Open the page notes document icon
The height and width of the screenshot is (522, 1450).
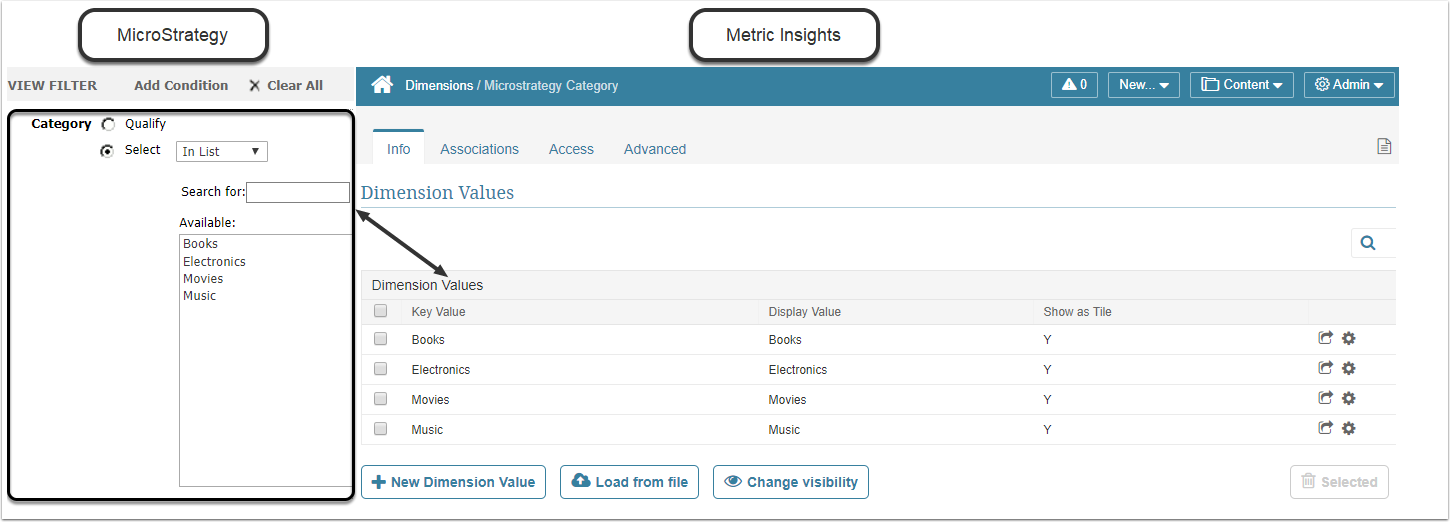tap(1384, 146)
